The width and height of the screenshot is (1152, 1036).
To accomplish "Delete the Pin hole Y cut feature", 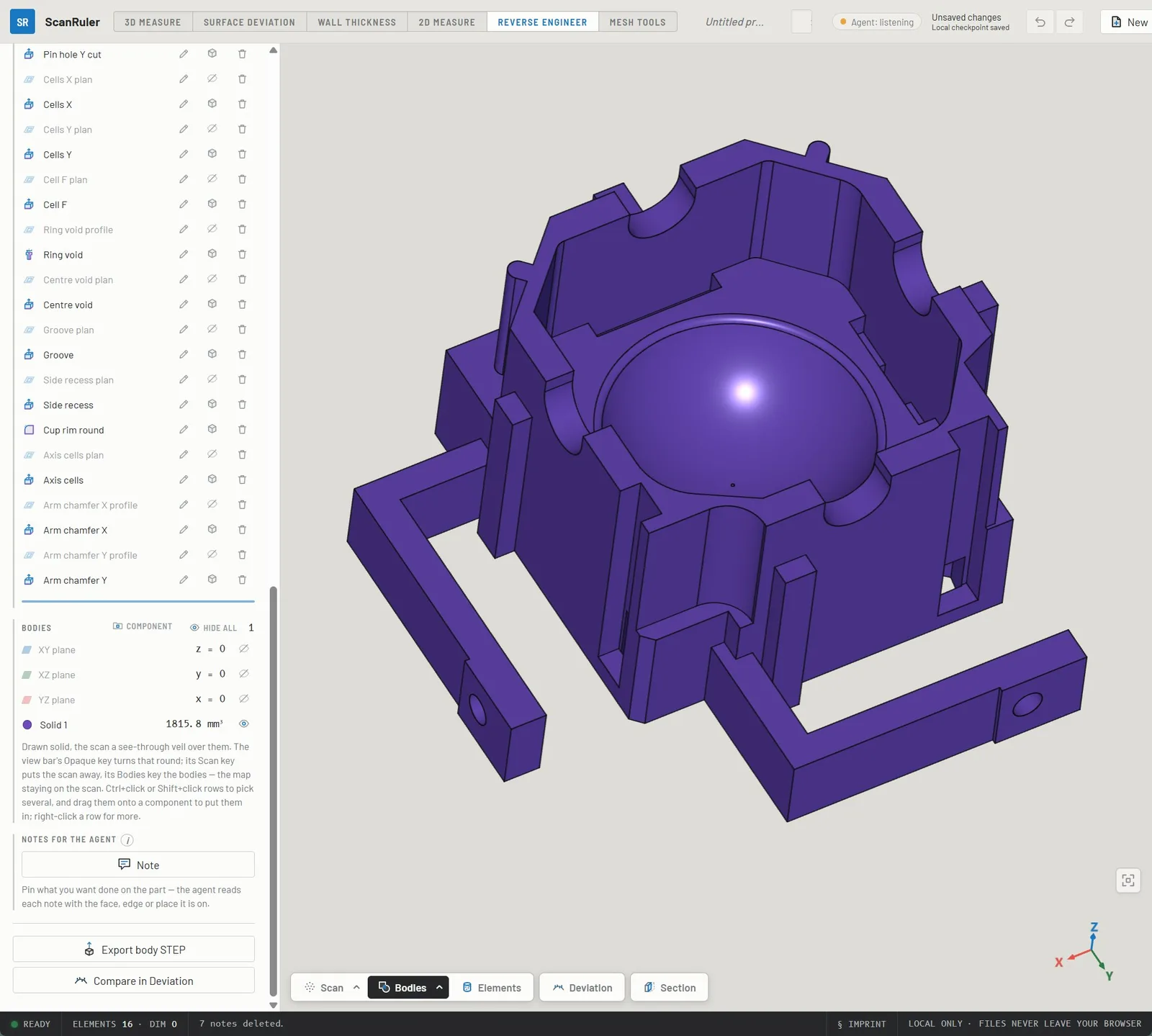I will [x=242, y=54].
